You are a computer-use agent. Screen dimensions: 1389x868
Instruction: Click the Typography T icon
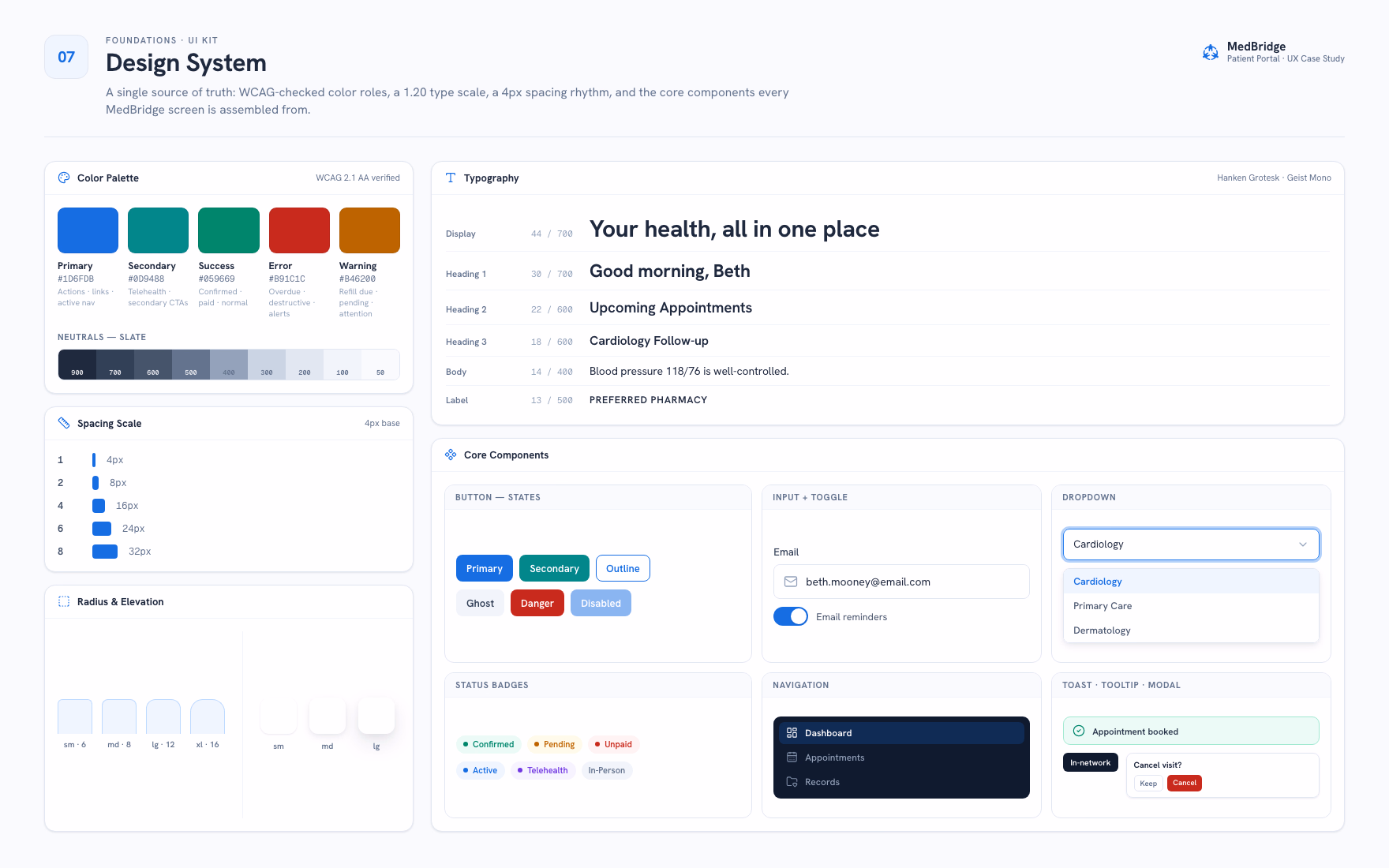(x=451, y=178)
